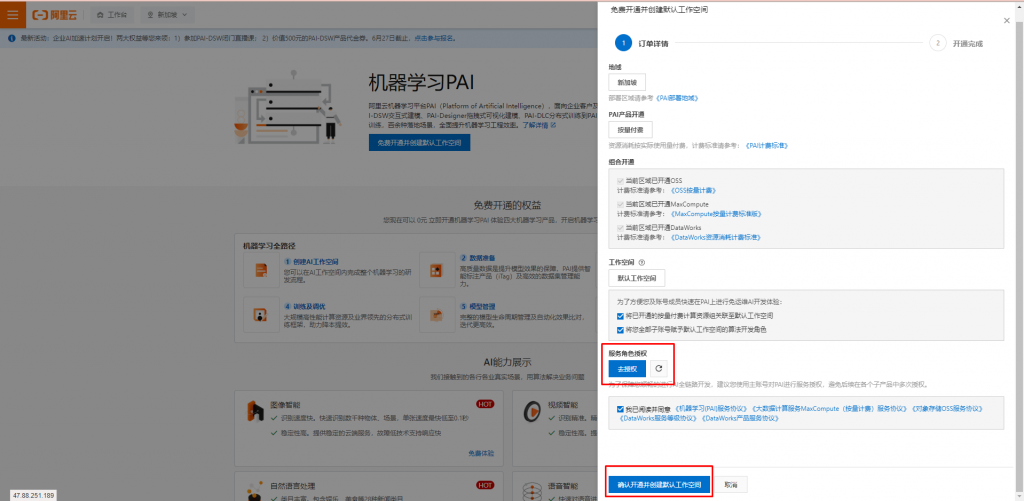
Task: Toggle the 当前区域已开通OSS checkbox
Action: pos(620,180)
